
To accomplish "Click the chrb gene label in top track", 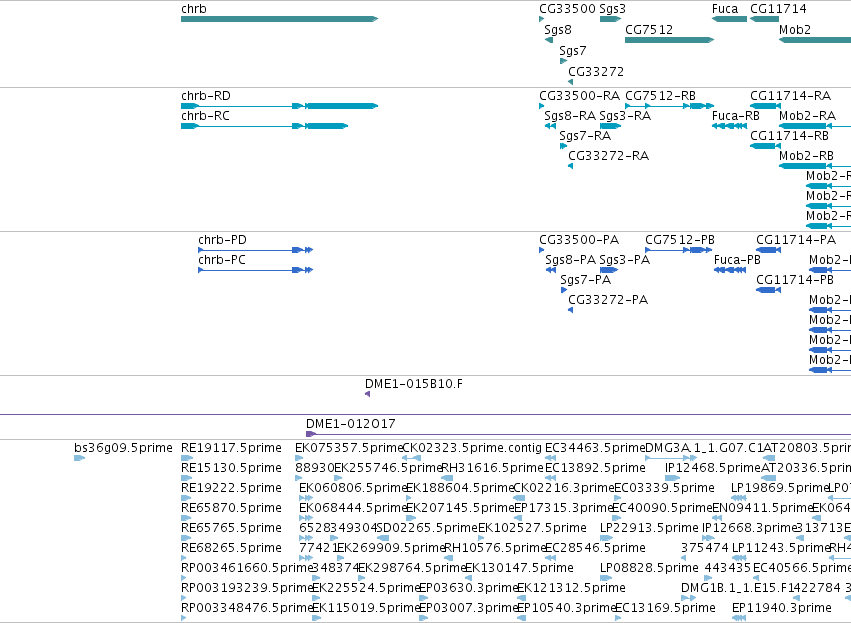I will pos(194,9).
